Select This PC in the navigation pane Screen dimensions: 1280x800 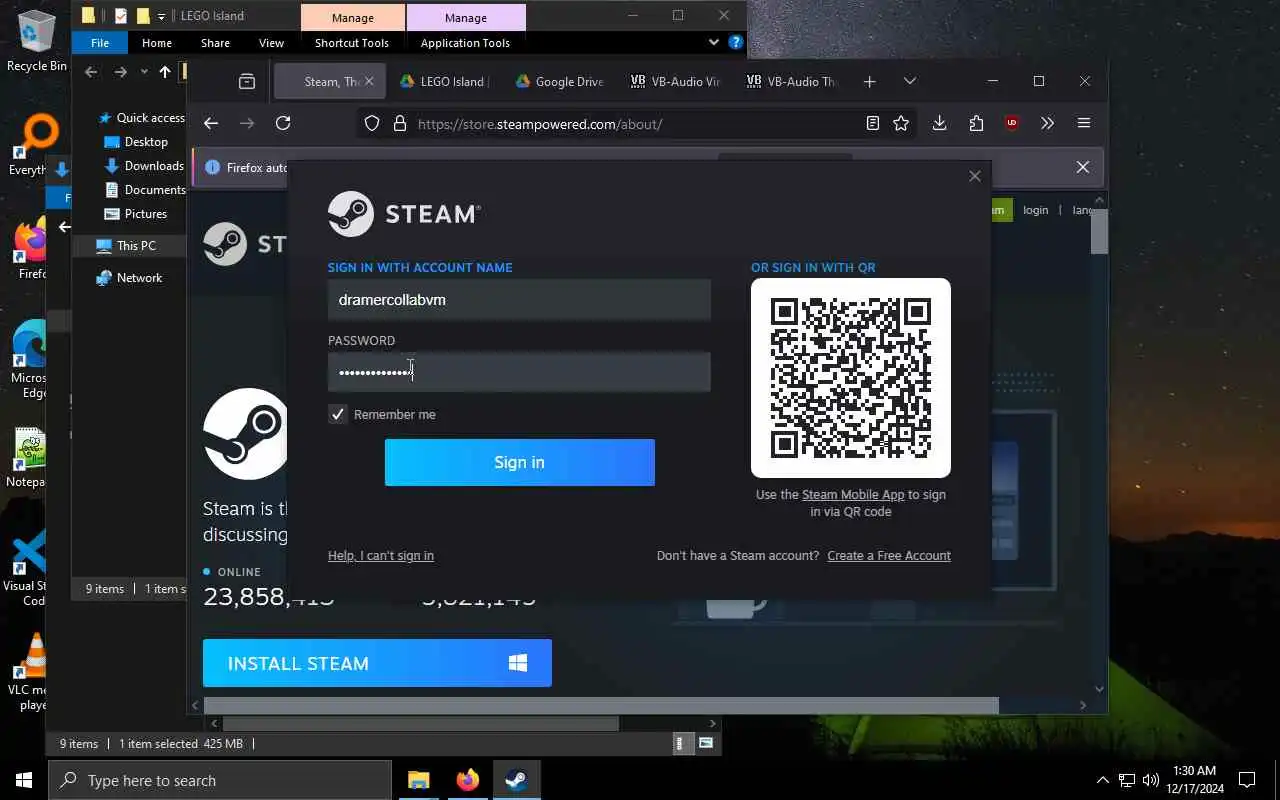coord(127,245)
